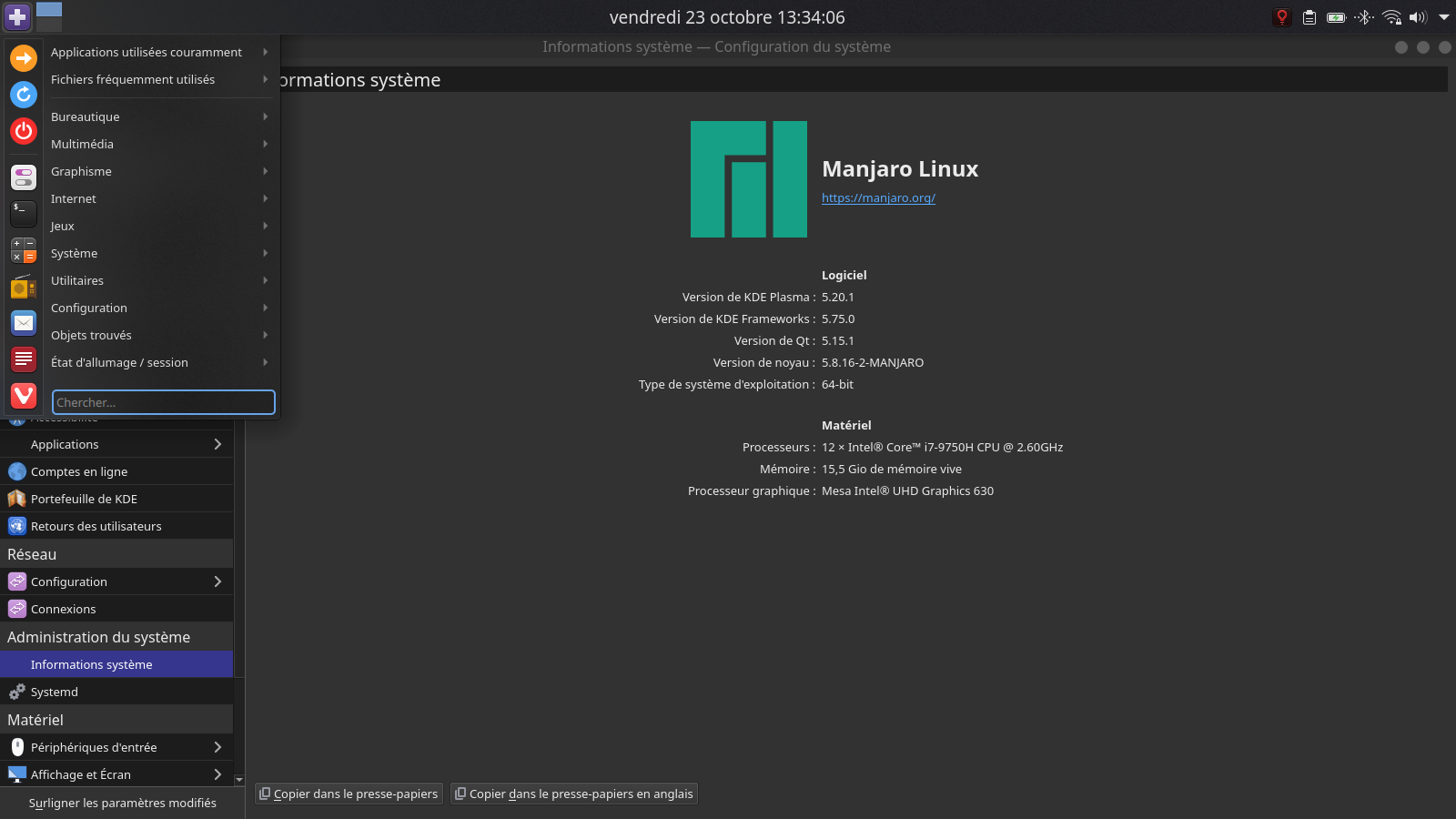Open Comptes en ligne settings

coord(116,471)
